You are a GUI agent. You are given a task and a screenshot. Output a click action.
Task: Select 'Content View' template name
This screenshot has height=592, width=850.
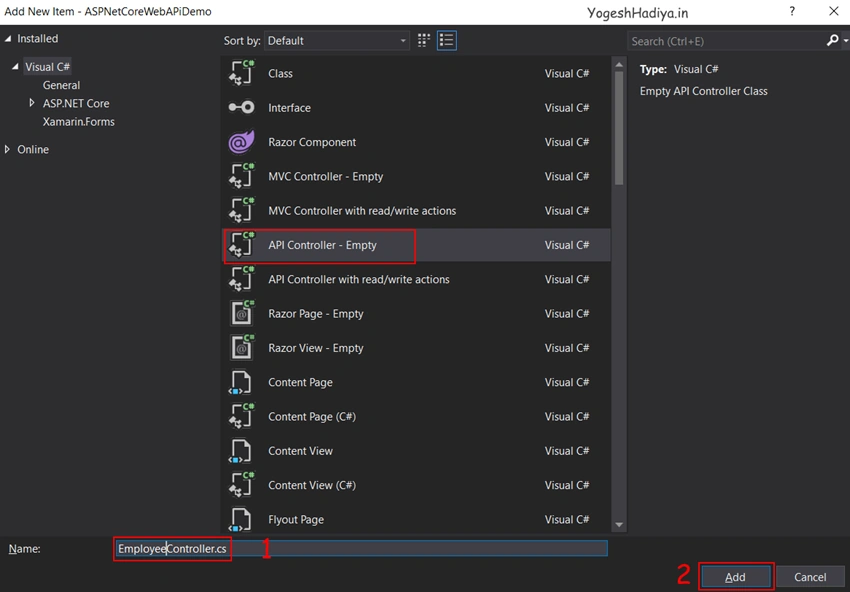click(x=300, y=451)
